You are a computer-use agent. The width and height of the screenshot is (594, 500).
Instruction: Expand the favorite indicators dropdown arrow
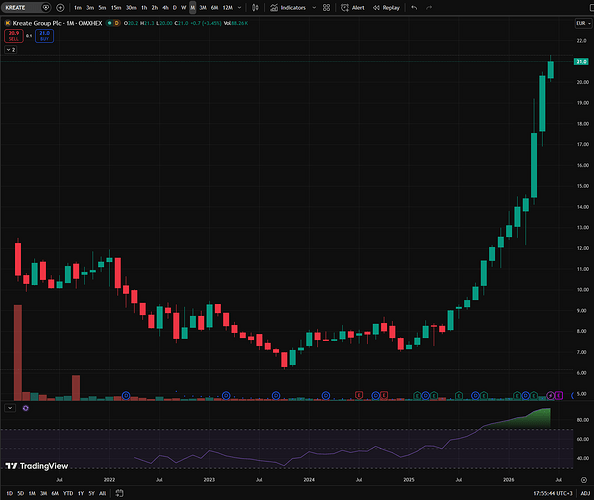pyautogui.click(x=314, y=8)
